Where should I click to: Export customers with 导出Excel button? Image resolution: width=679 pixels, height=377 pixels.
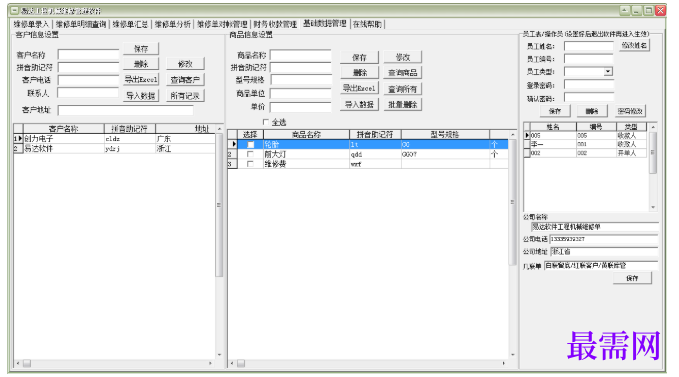click(x=141, y=79)
